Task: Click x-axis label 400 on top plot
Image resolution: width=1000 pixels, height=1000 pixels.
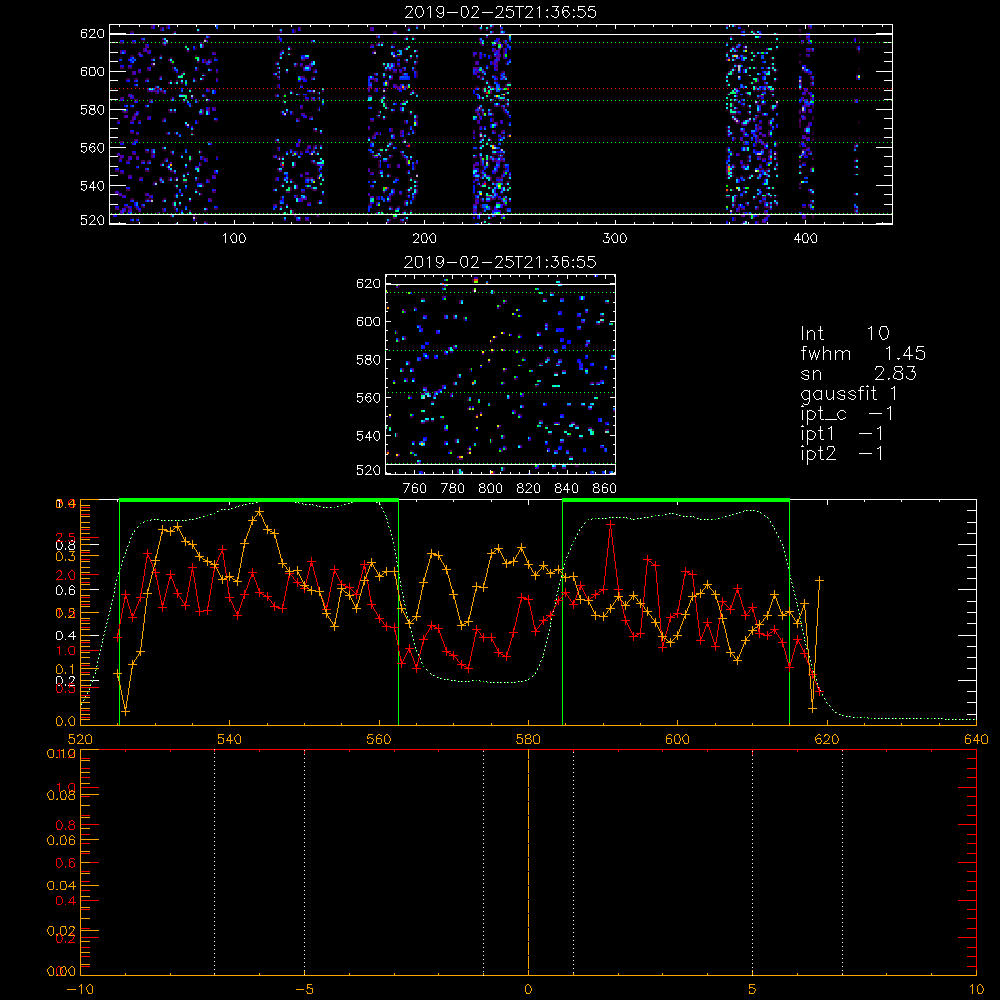Action: pyautogui.click(x=805, y=239)
